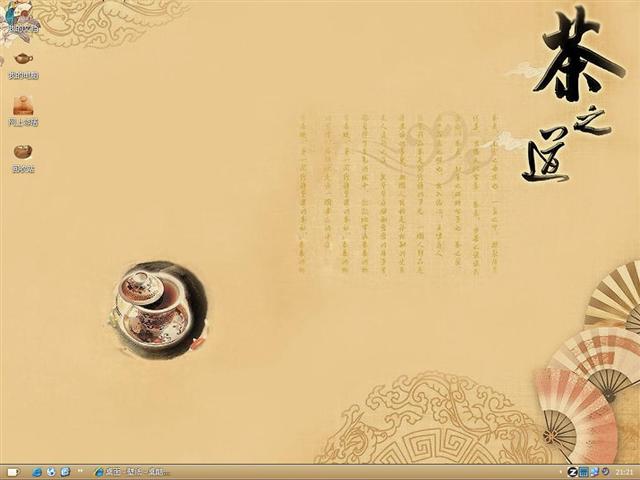This screenshot has width=640, height=480.
Task: Open the 我的文档 desktop icon
Action: 21,18
